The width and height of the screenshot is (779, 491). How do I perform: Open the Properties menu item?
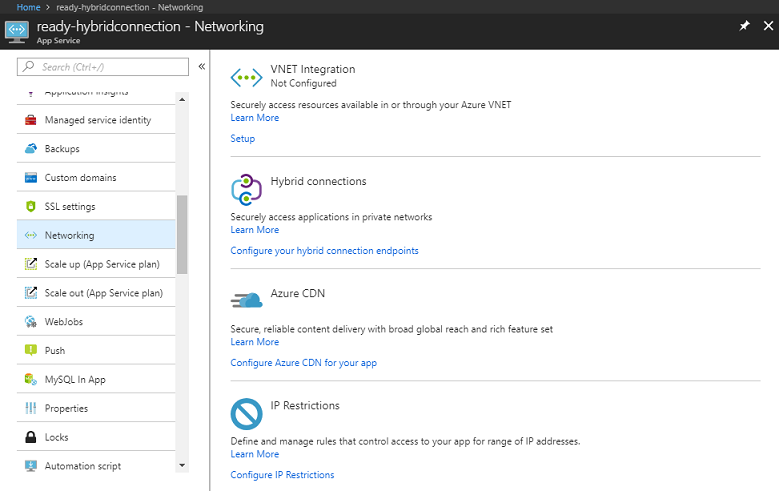coord(96,408)
